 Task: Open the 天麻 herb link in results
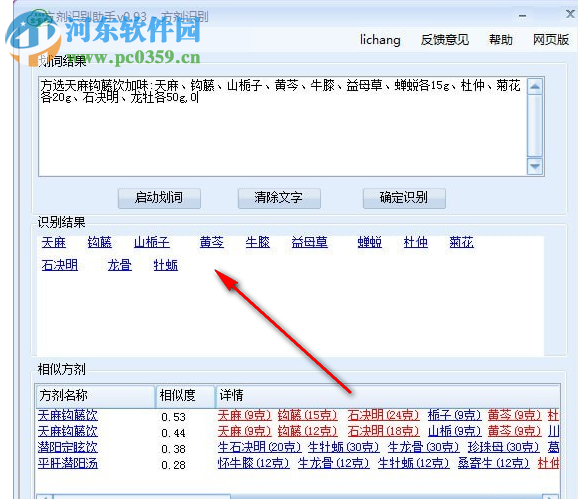(x=53, y=242)
